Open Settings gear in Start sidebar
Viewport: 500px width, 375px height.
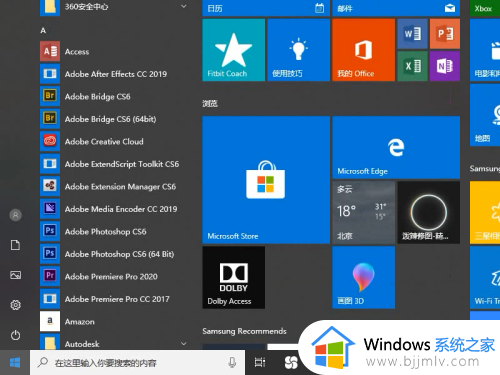pyautogui.click(x=15, y=305)
